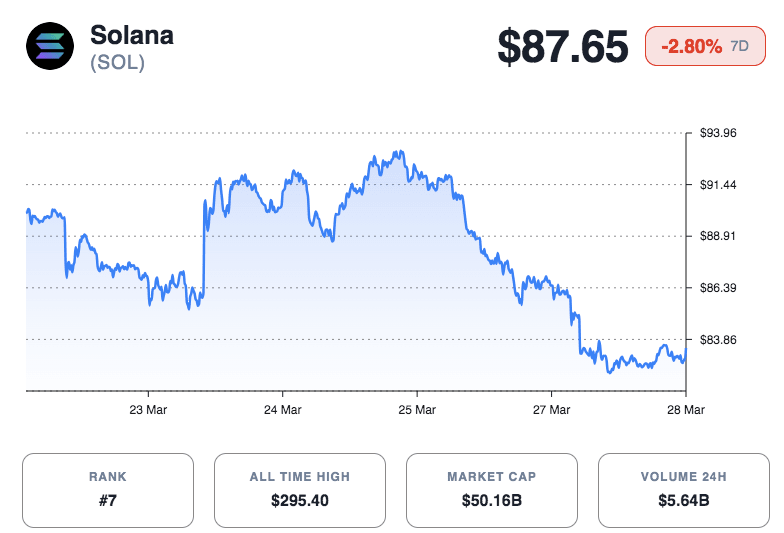Open the Rank #7 stat card
The width and height of the screenshot is (784, 533).
[108, 490]
